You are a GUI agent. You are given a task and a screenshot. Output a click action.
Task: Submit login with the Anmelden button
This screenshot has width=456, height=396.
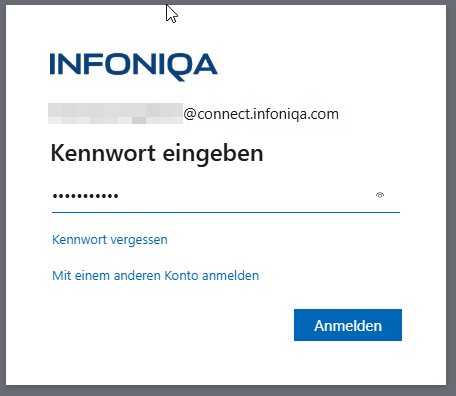(x=348, y=325)
